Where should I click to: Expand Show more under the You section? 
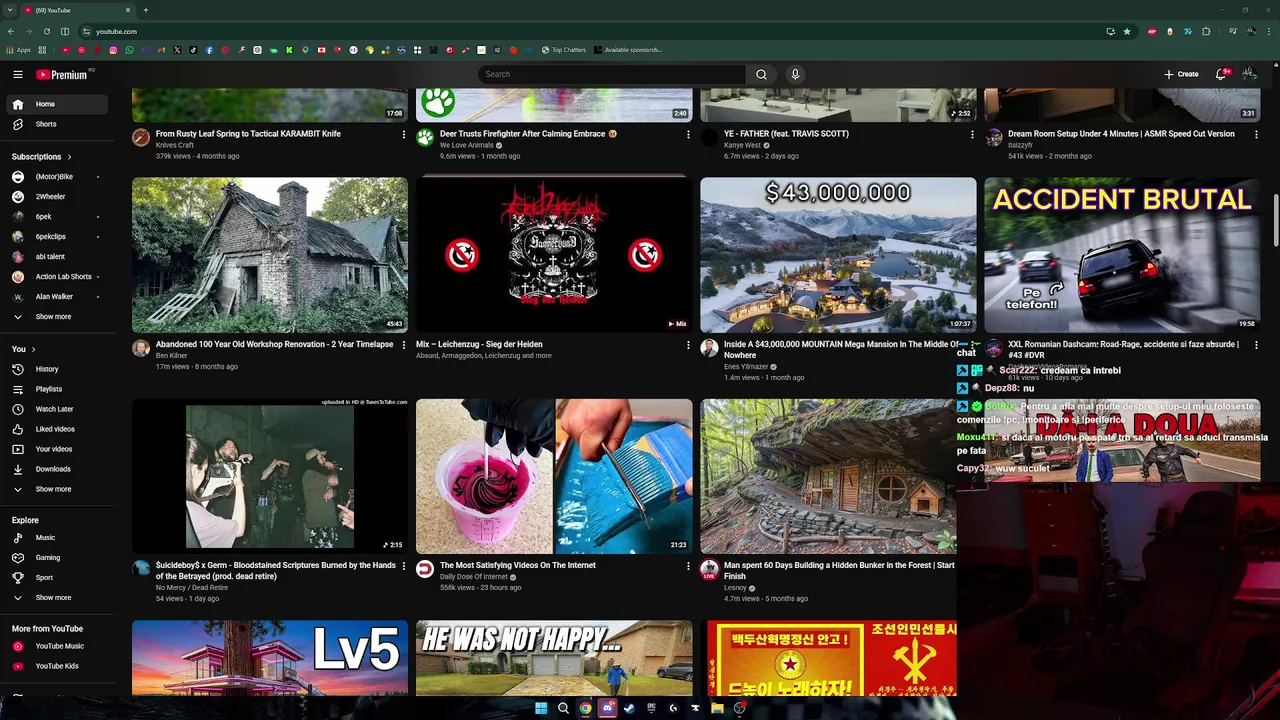[x=56, y=489]
